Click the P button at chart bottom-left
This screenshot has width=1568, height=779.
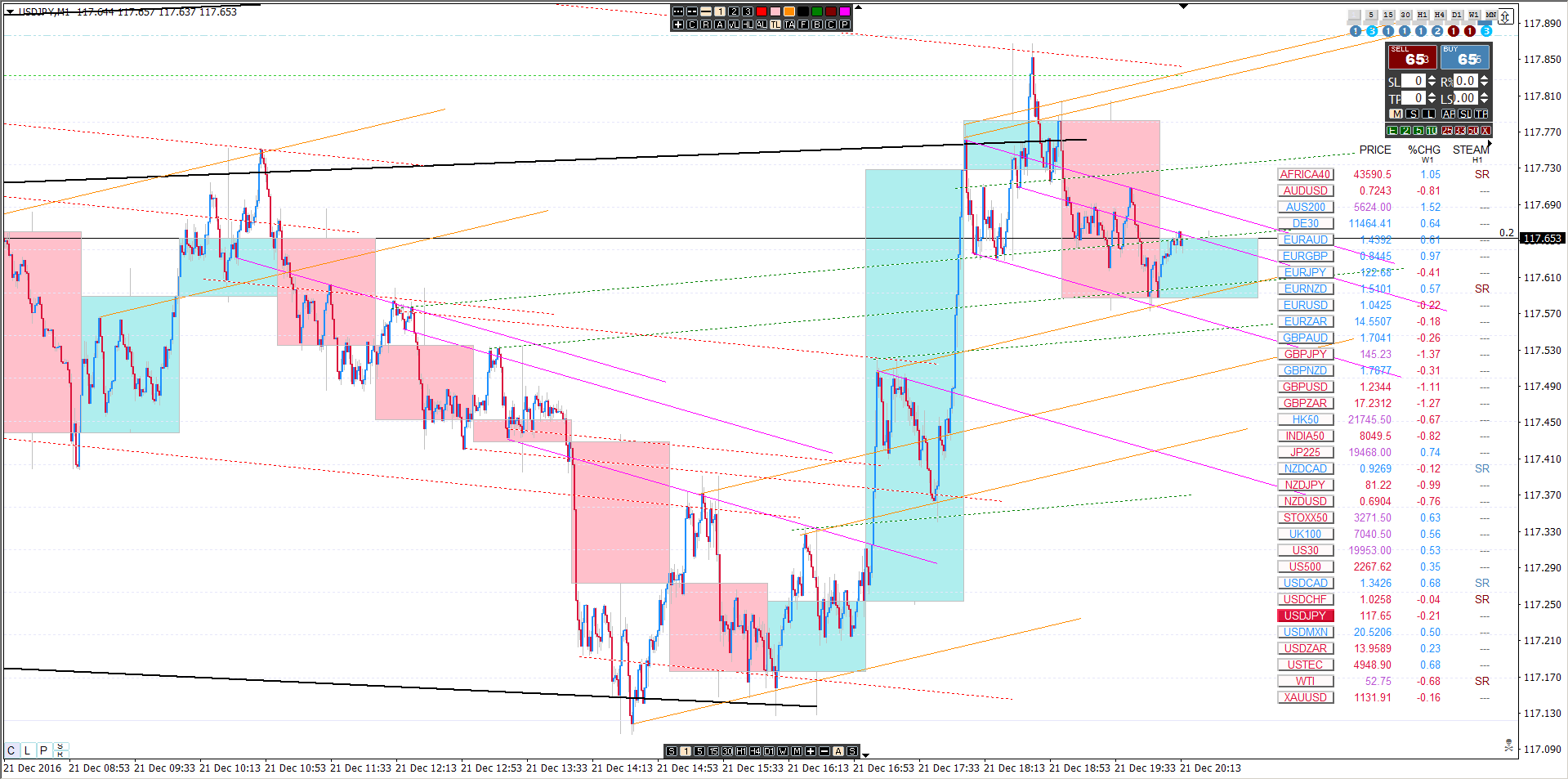click(x=43, y=750)
